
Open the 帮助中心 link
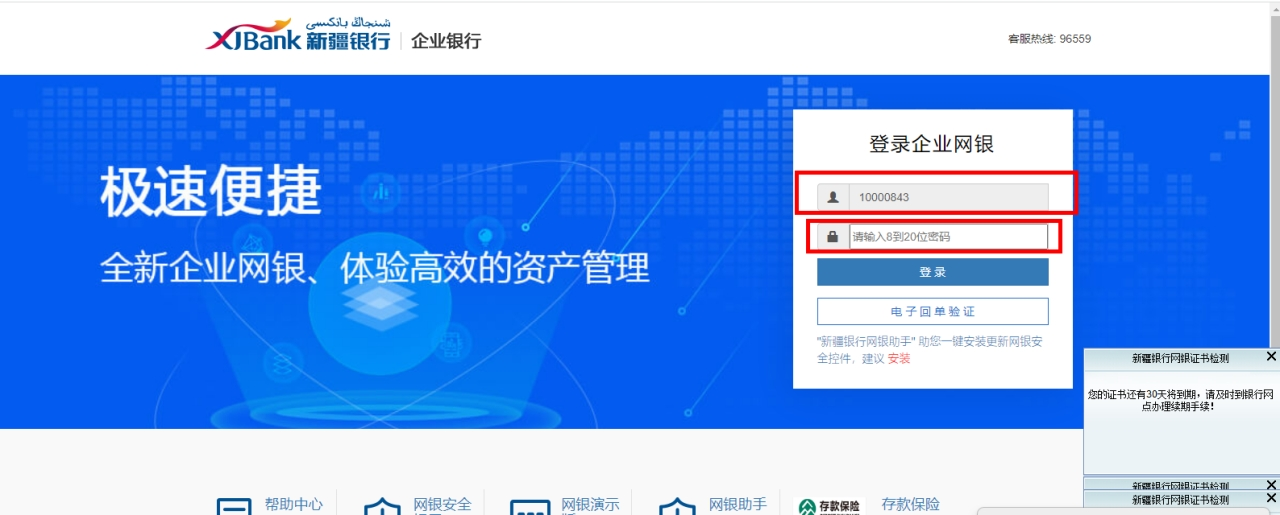294,505
